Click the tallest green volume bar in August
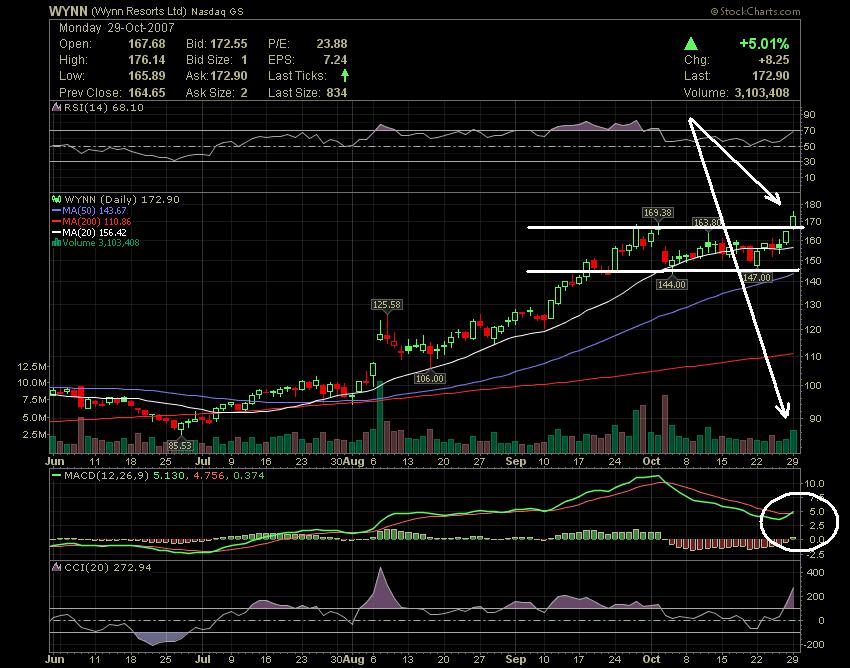Screen dimensions: 850x668 tap(379, 417)
